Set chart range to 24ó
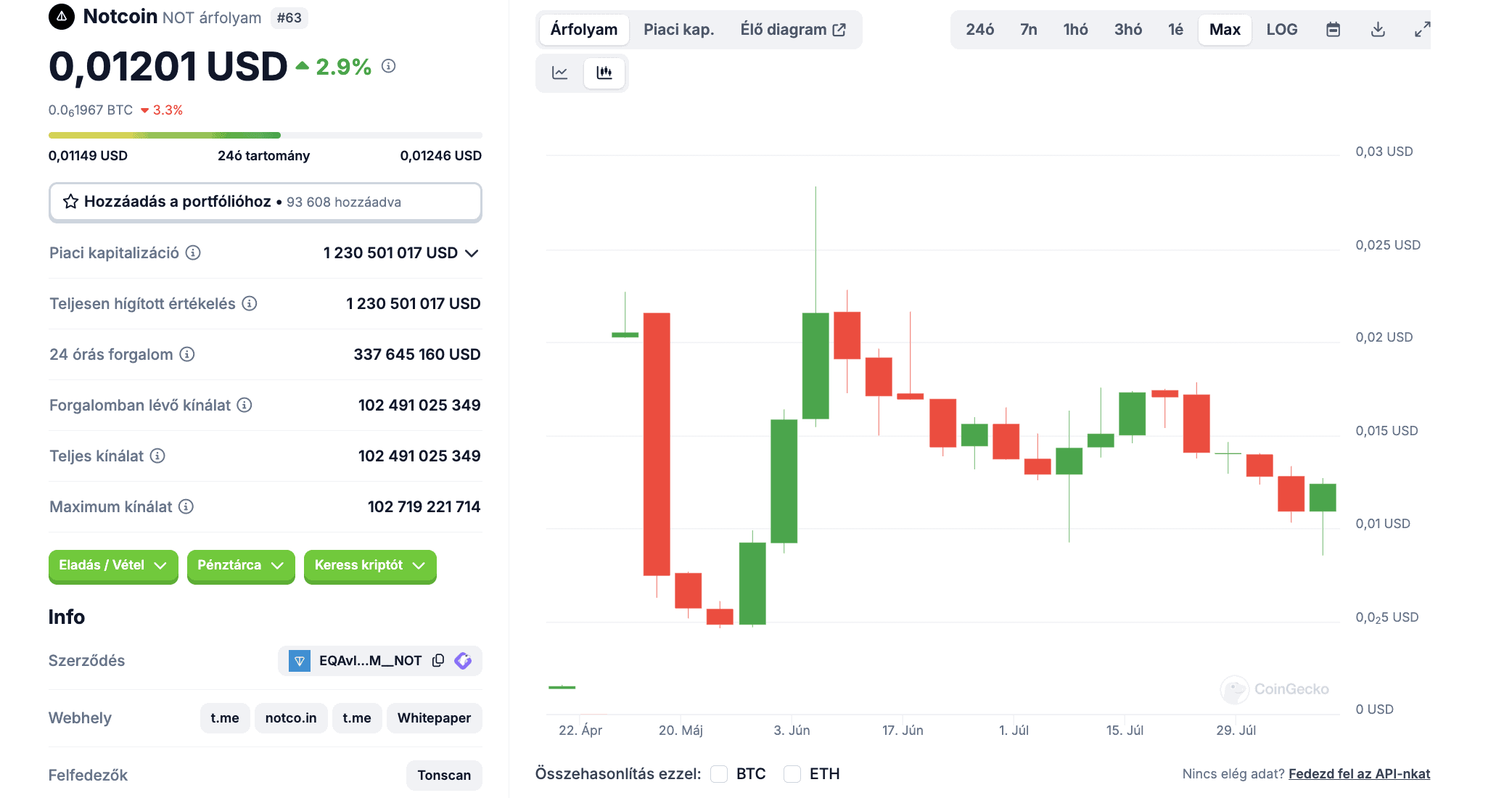Screen dimensions: 1512x798 pyautogui.click(x=980, y=30)
